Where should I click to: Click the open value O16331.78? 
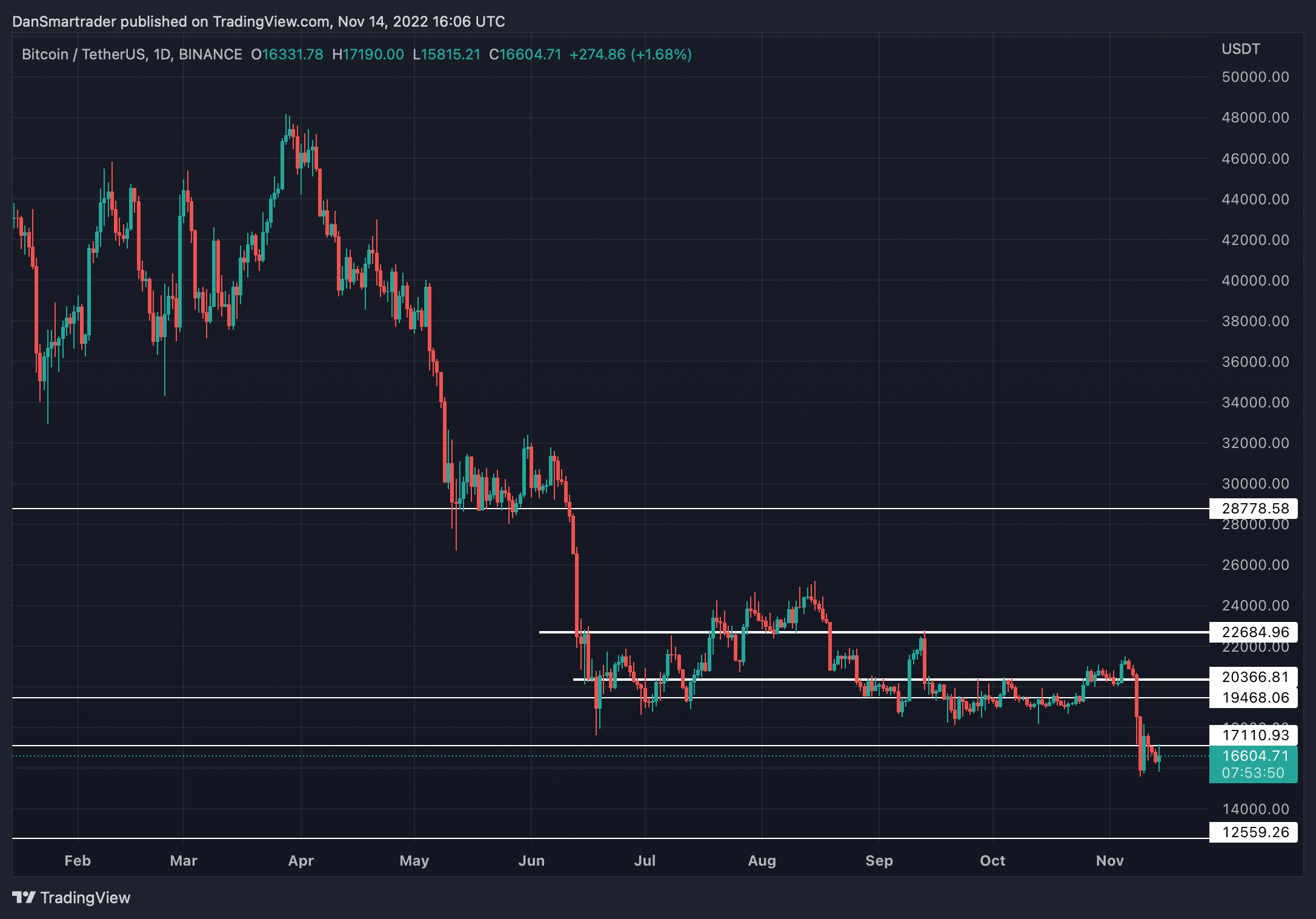pyautogui.click(x=287, y=55)
